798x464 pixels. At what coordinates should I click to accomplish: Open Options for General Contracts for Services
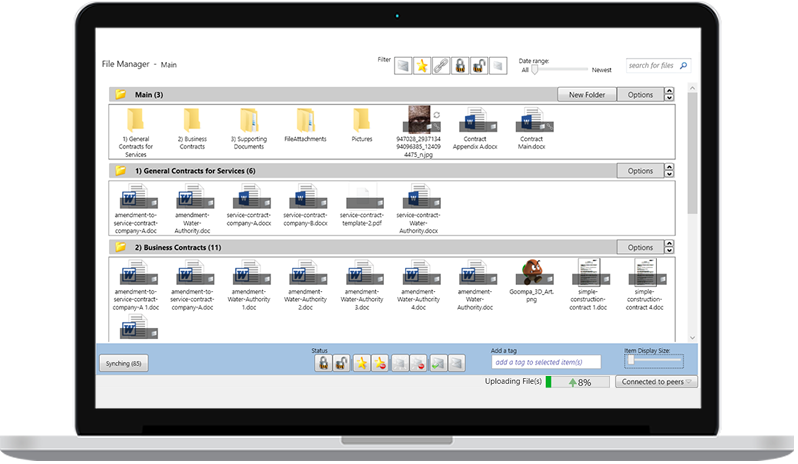640,171
